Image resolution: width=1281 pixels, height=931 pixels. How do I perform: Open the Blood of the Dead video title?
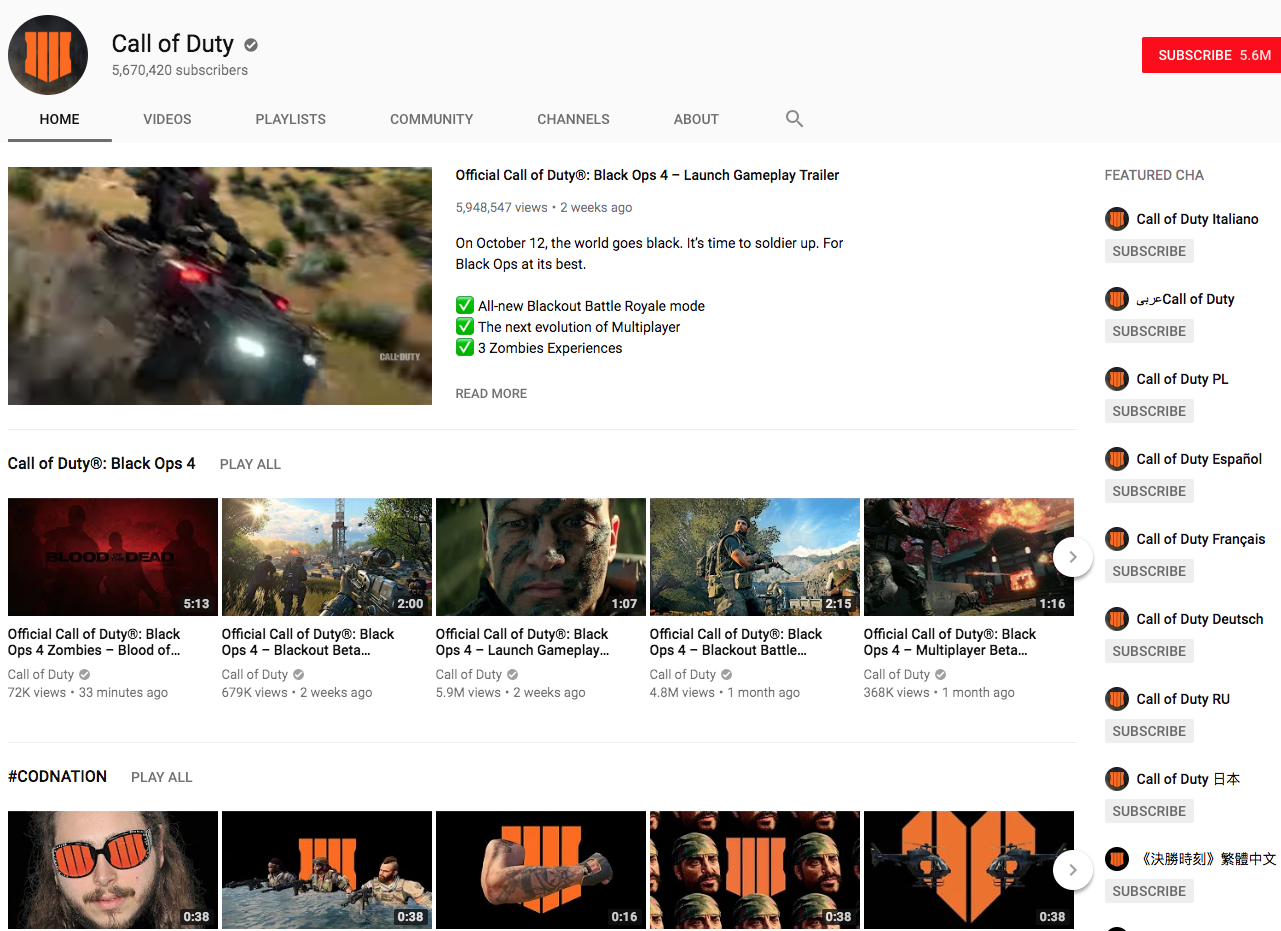coord(94,642)
